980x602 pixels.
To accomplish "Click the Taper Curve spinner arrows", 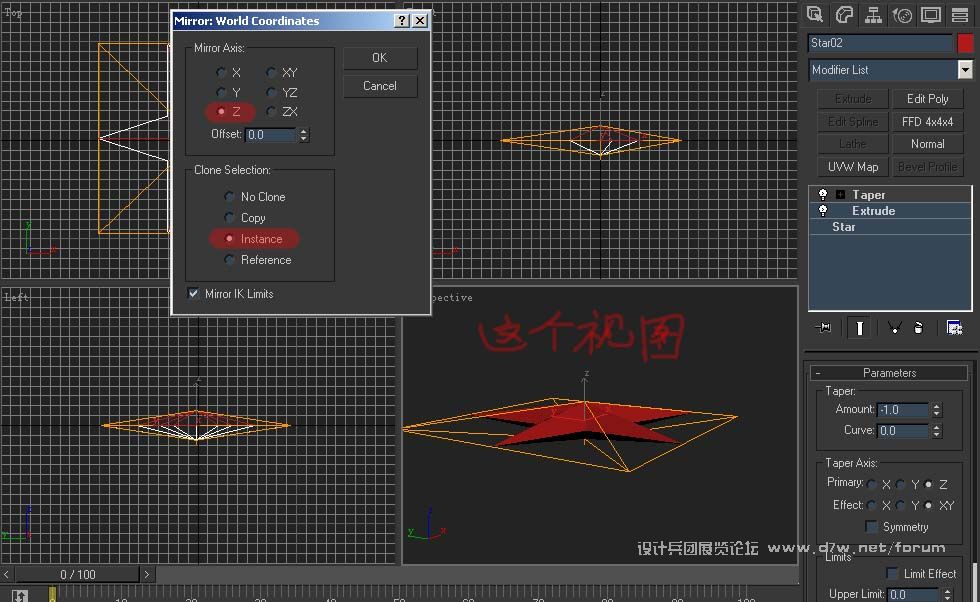I will pos(936,431).
